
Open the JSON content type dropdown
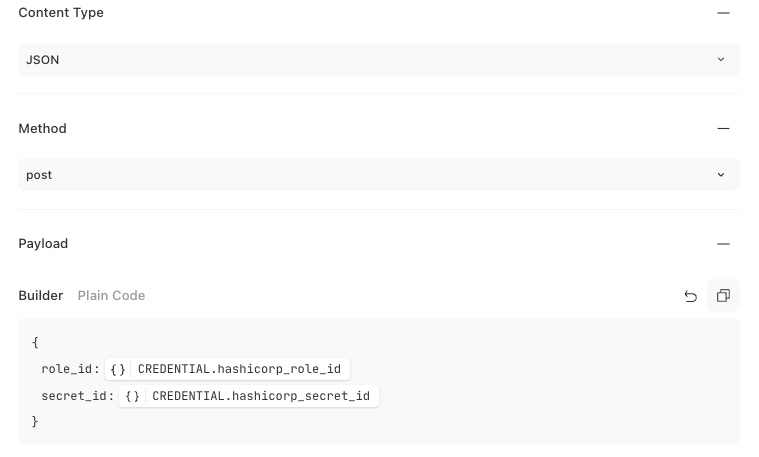point(378,60)
